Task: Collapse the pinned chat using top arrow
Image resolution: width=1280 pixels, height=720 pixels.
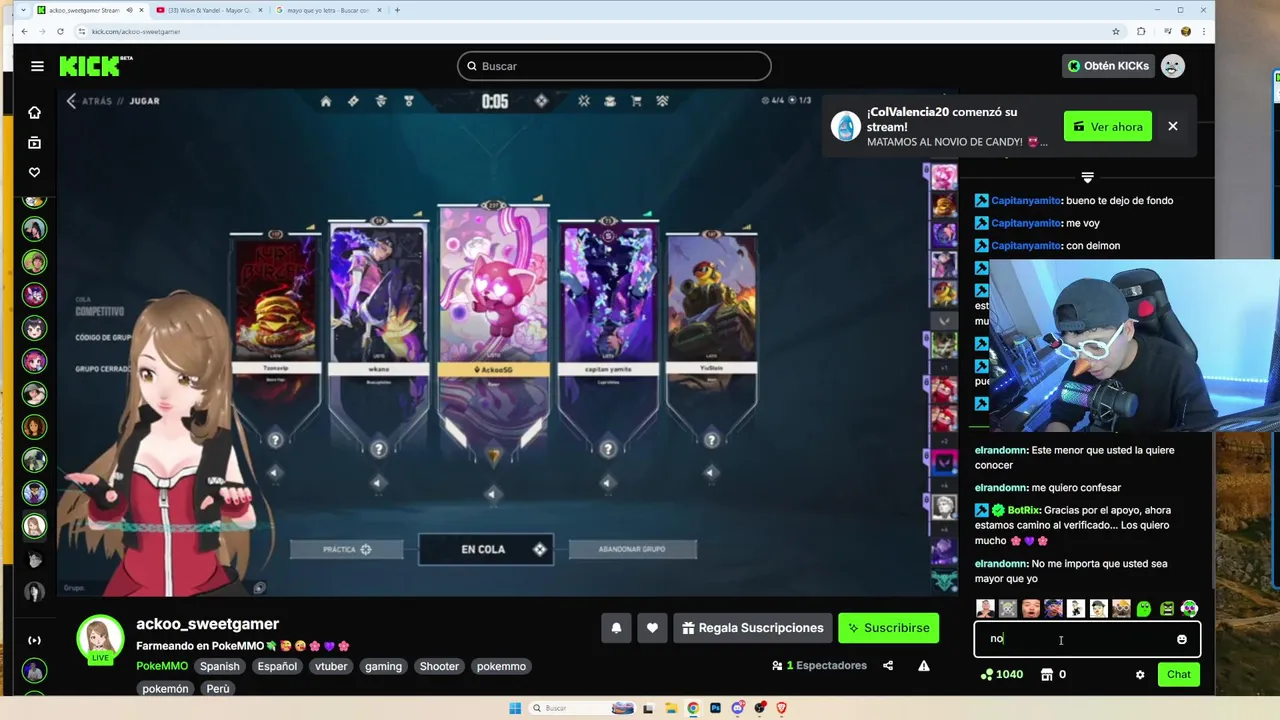Action: (1087, 177)
